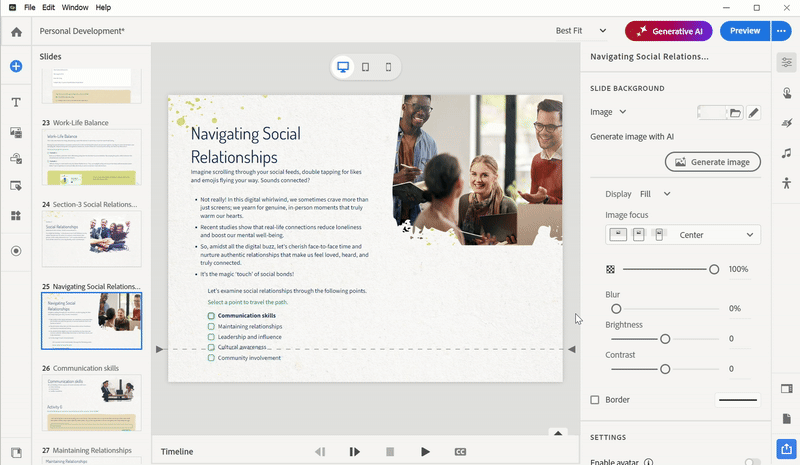The image size is (800, 465).
Task: Open the Audio panel music note icon
Action: tap(787, 153)
